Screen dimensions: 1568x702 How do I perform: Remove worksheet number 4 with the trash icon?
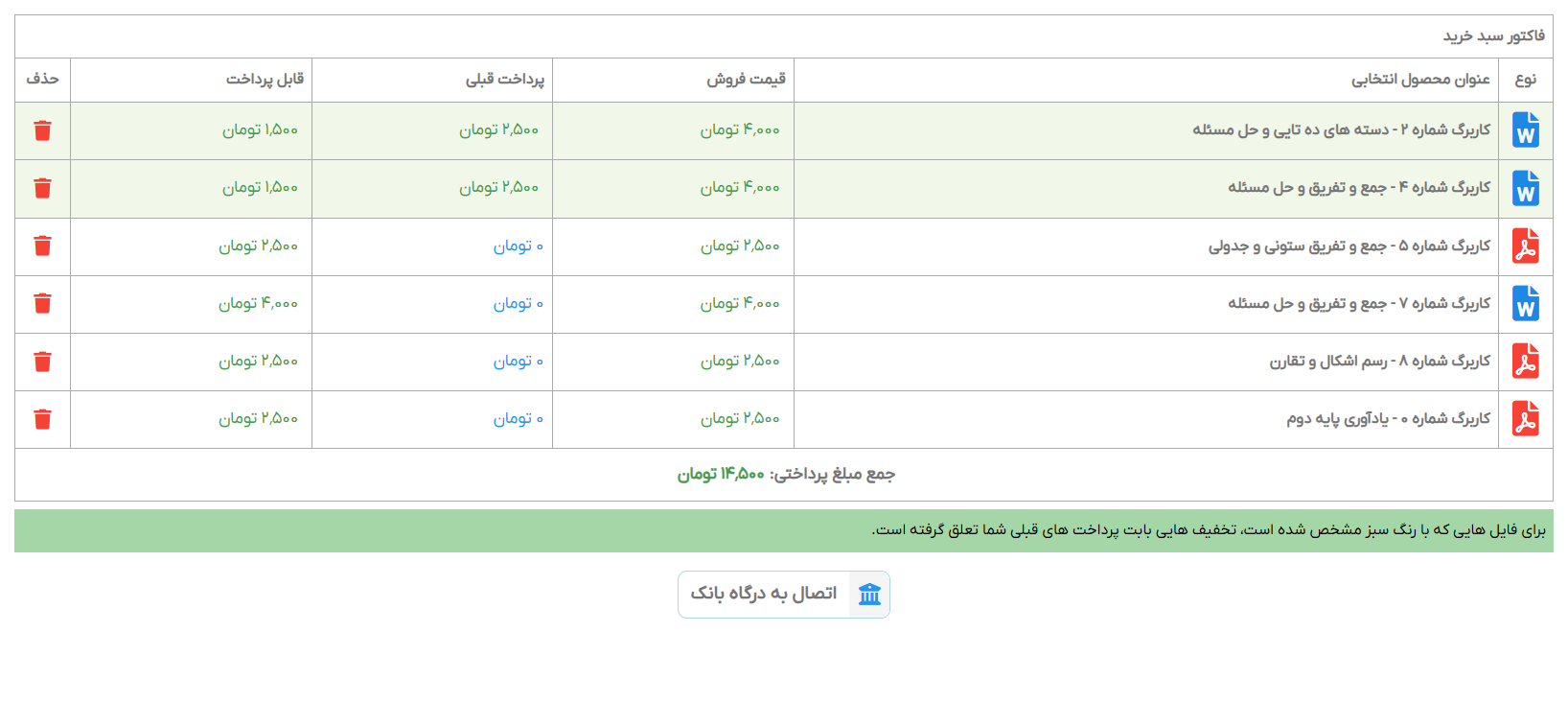coord(42,188)
